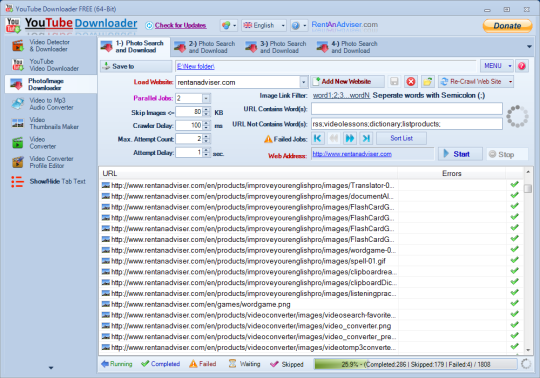Screen dimensions: 540x378
Task: Click the Sort List button
Action: (401, 138)
